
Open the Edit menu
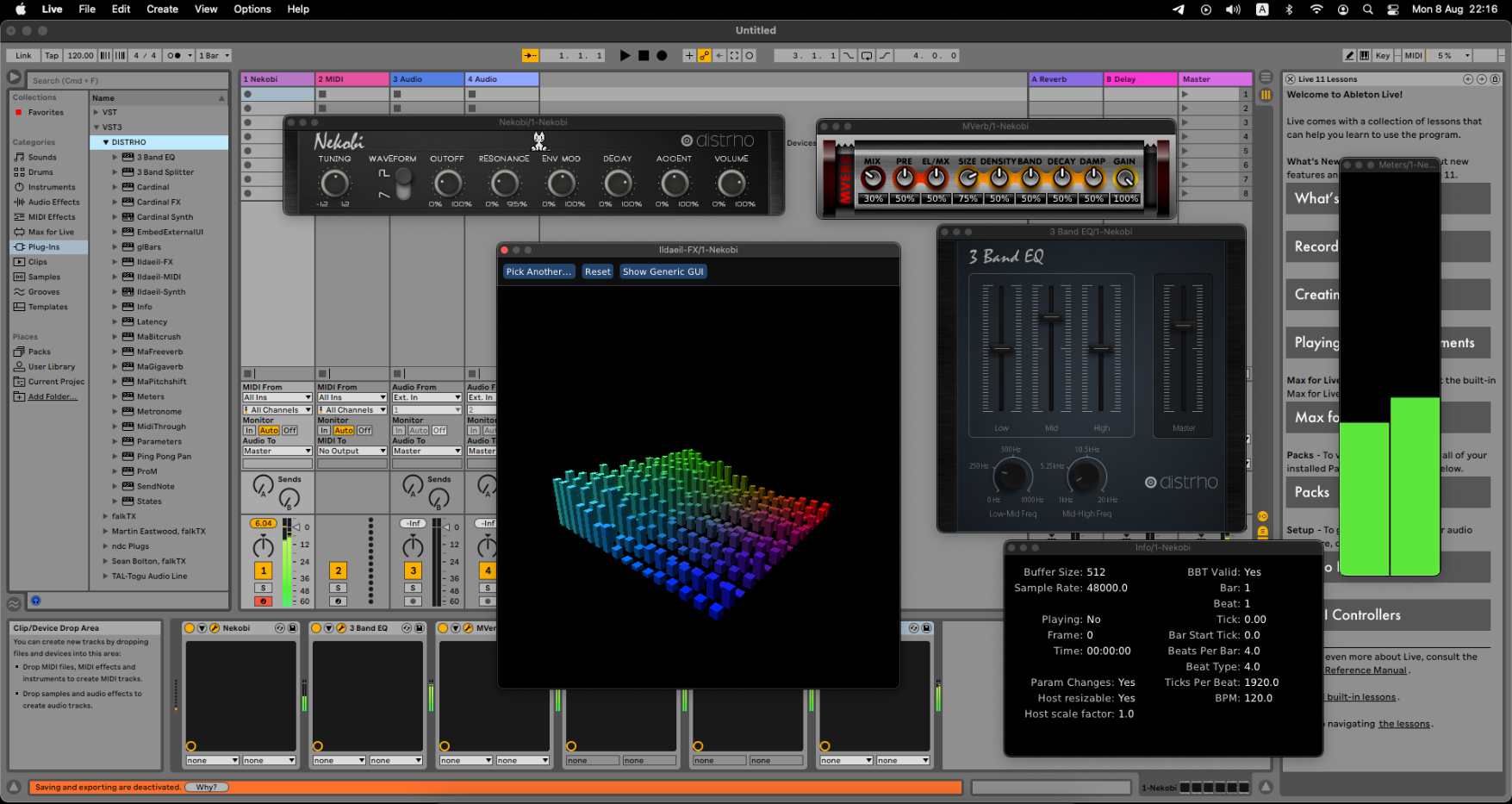click(x=121, y=9)
